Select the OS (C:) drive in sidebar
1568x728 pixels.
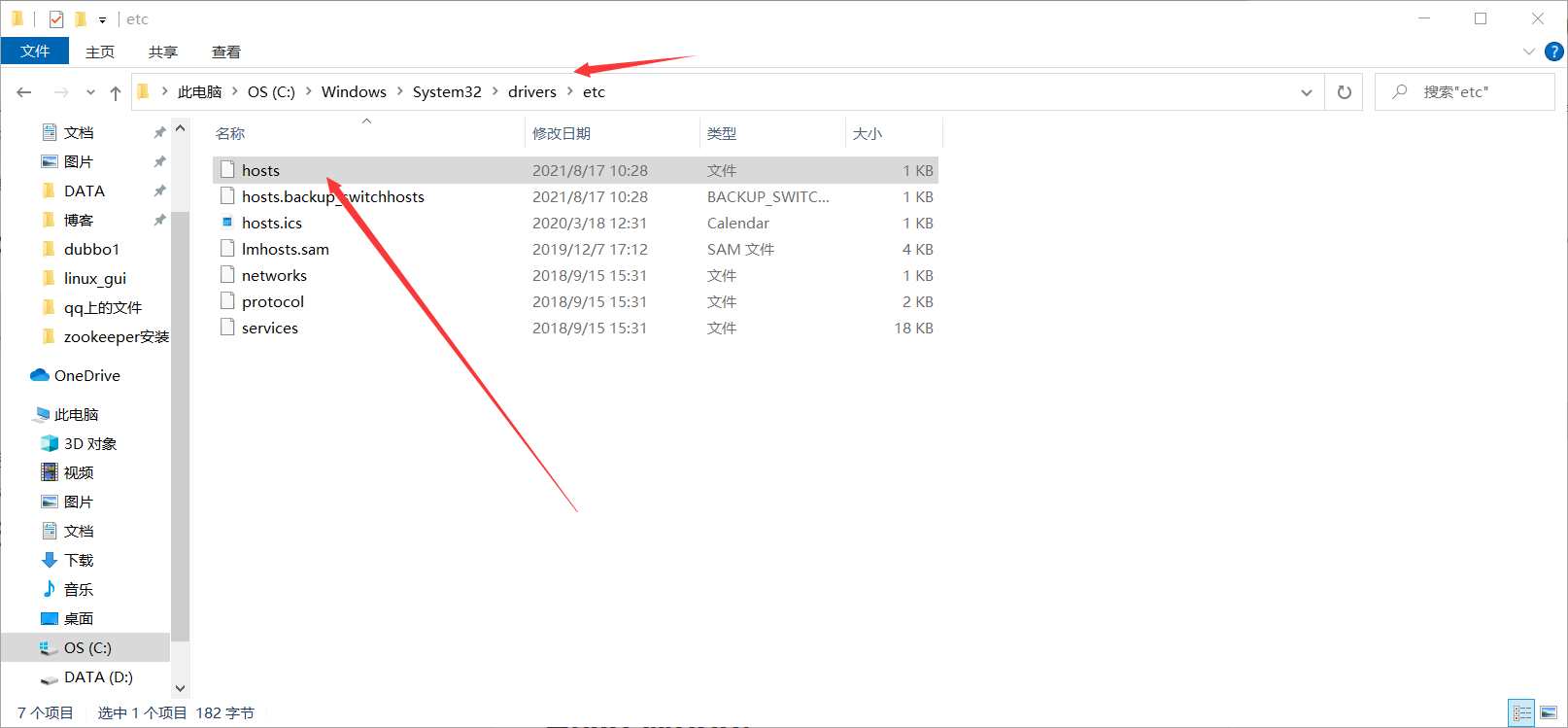(x=87, y=647)
